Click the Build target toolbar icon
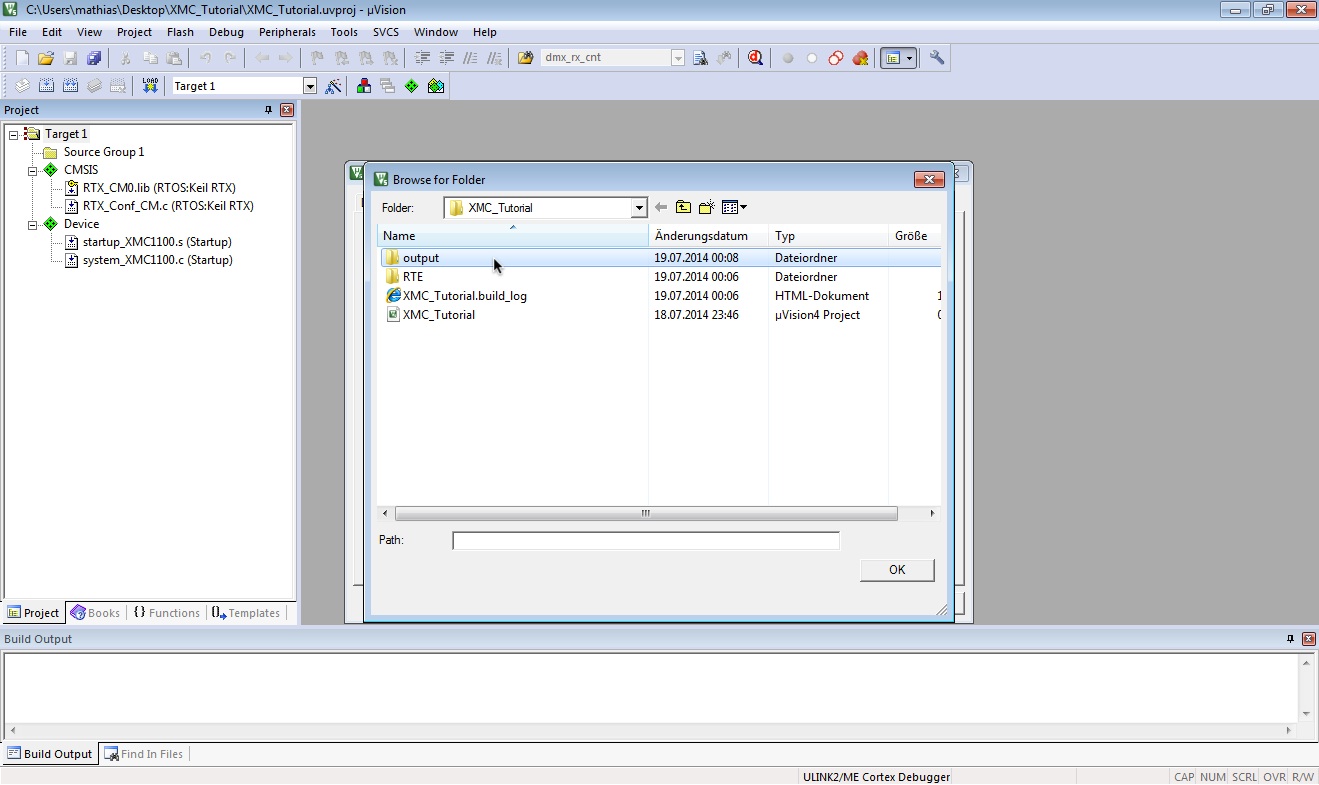 point(46,86)
